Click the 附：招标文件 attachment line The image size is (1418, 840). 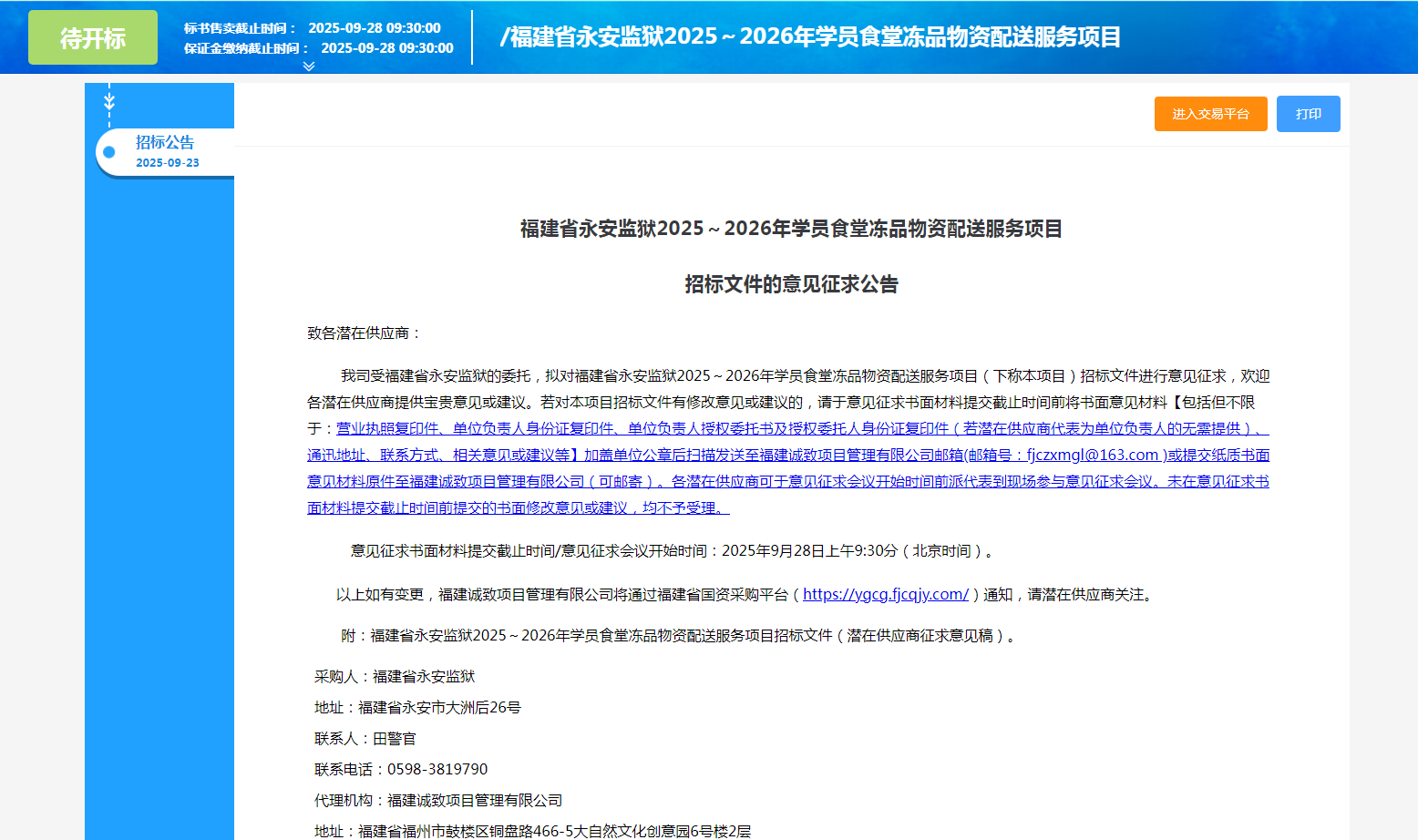(x=680, y=636)
